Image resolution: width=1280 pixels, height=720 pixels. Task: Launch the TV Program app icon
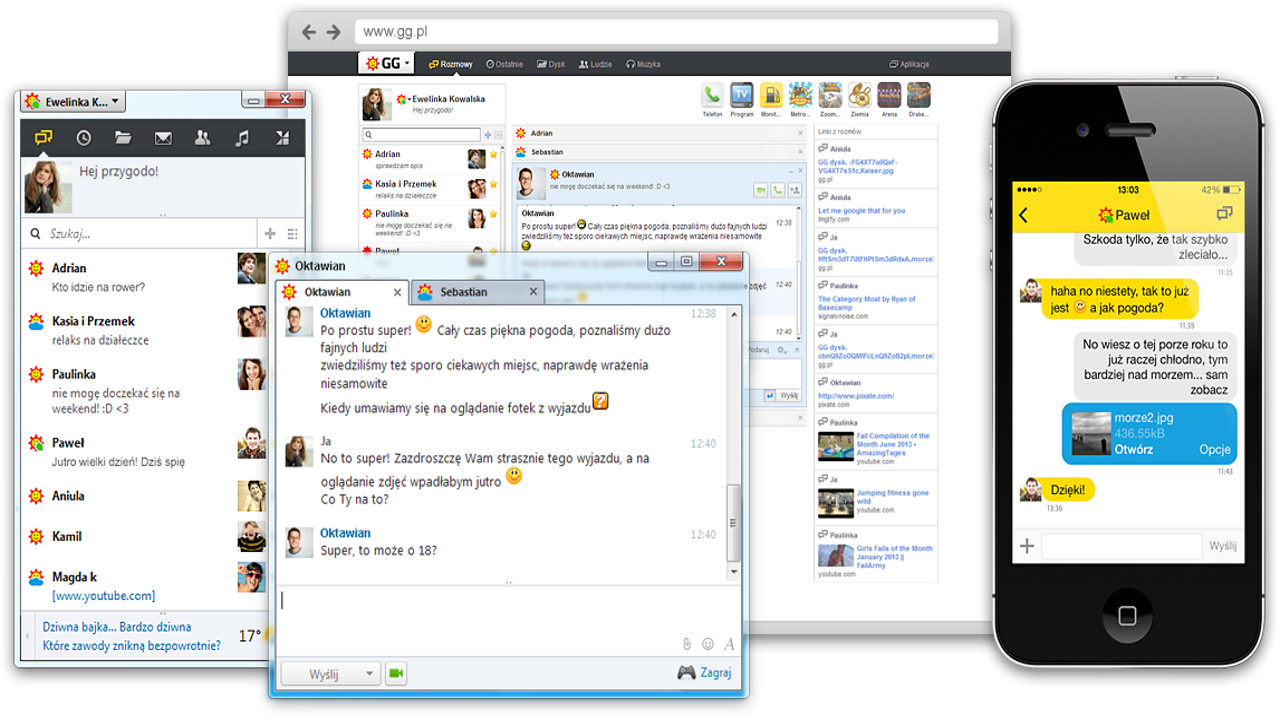pos(741,96)
